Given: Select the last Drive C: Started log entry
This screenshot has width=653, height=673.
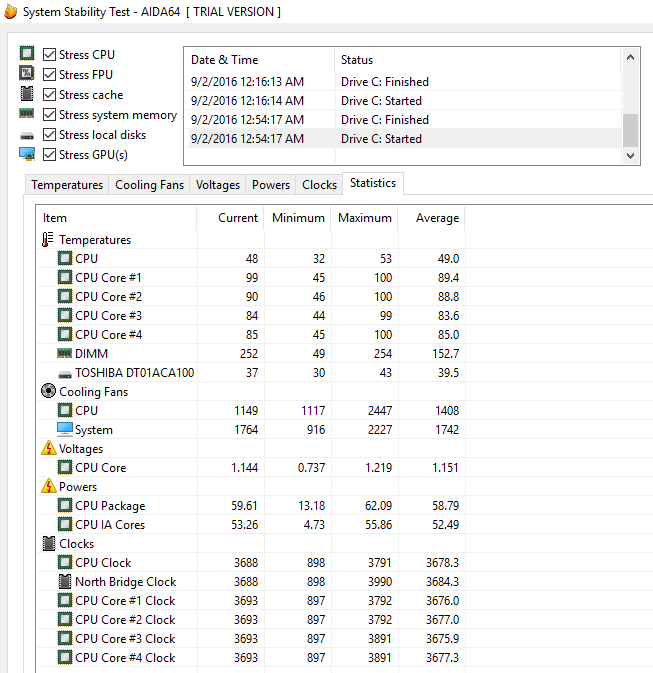Looking at the screenshot, I should click(381, 139).
